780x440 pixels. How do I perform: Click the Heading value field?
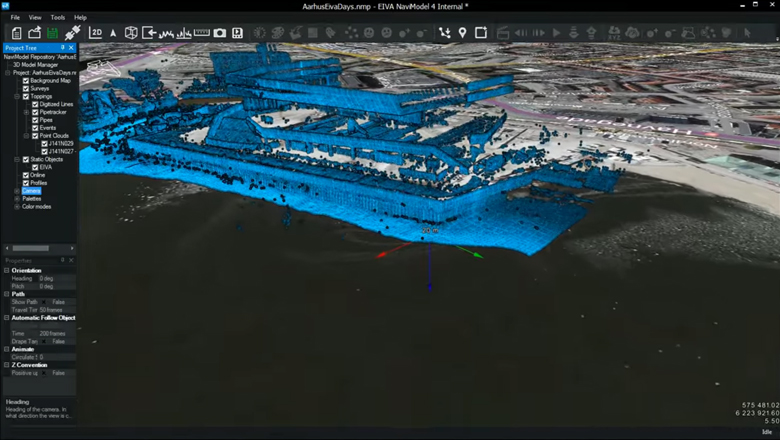pos(57,278)
